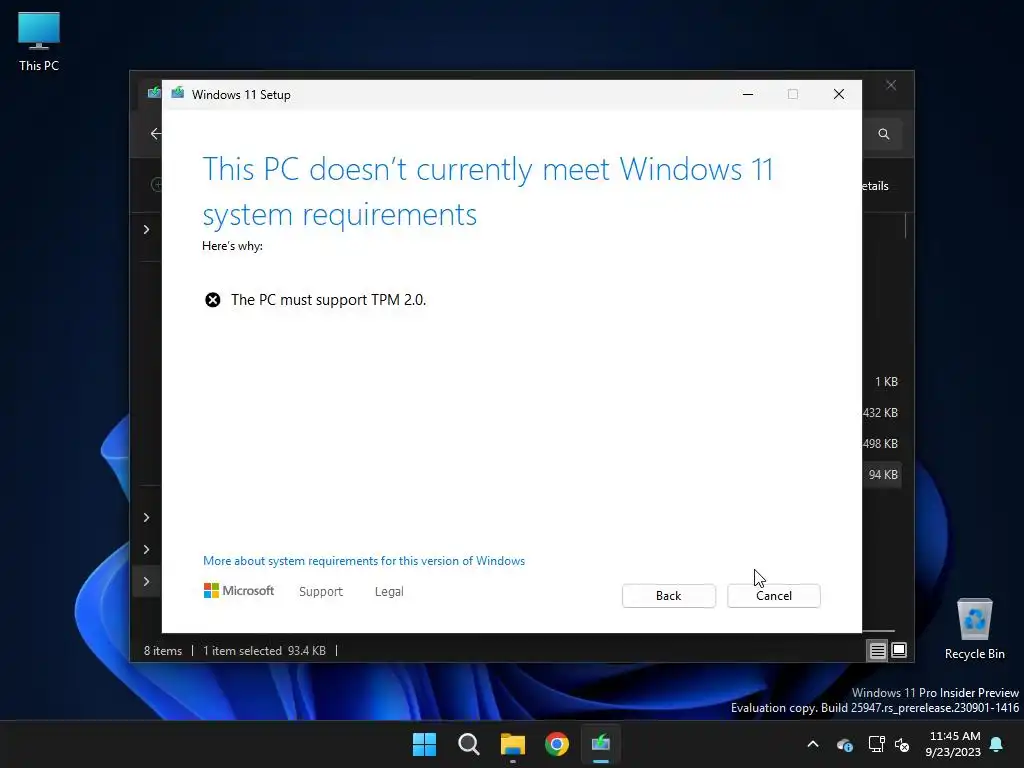Open More about system requirements link
Viewport: 1024px width, 768px height.
[364, 561]
